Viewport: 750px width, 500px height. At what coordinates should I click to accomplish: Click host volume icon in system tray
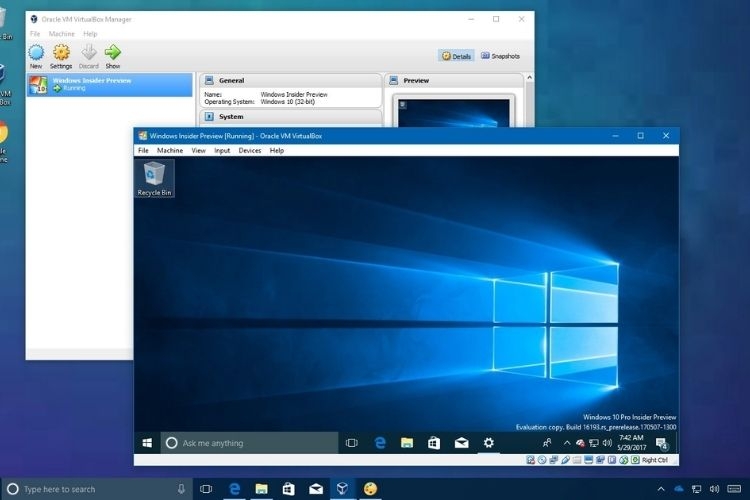pyautogui.click(x=714, y=489)
